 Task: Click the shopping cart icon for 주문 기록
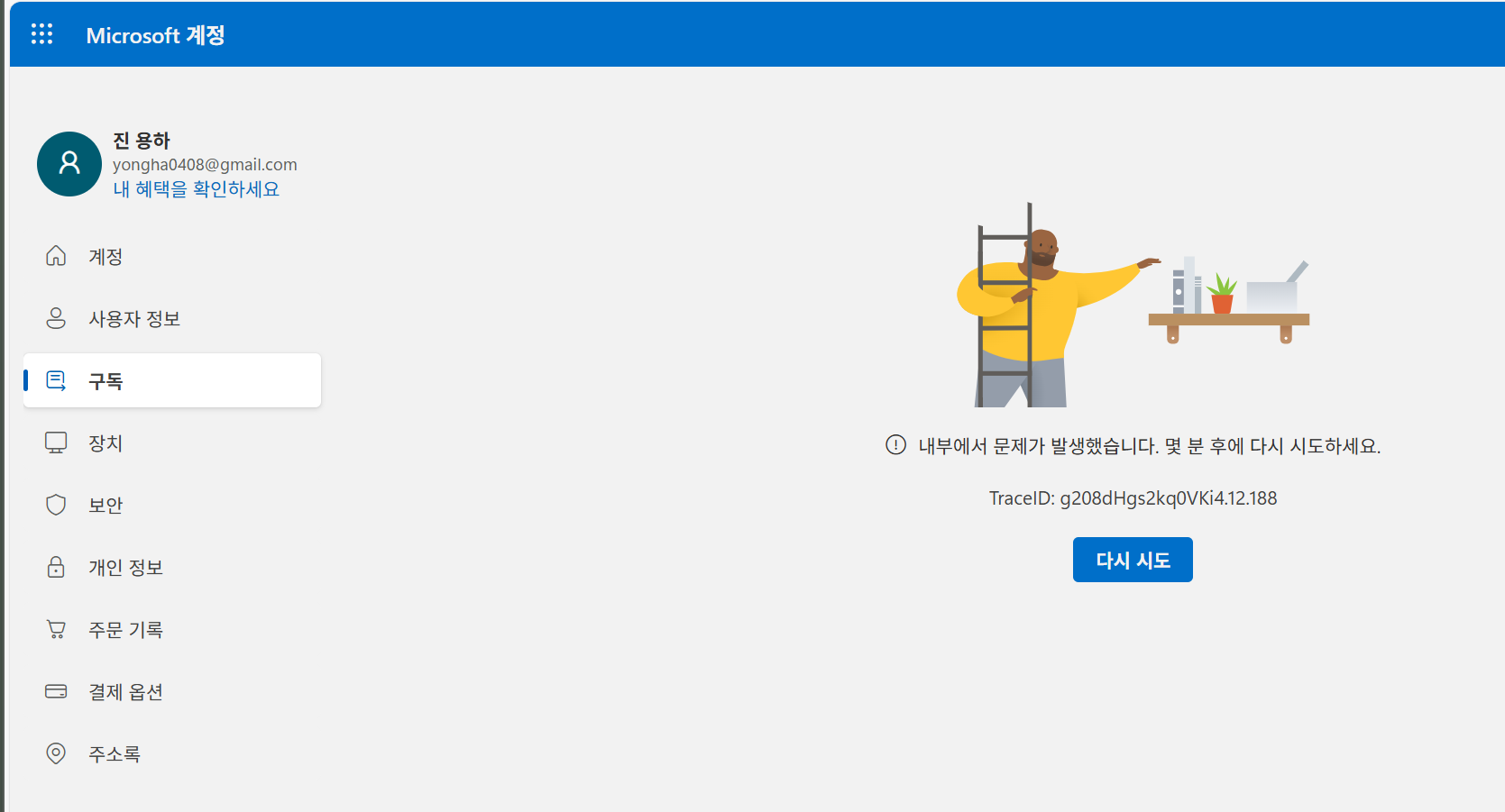pos(56,628)
